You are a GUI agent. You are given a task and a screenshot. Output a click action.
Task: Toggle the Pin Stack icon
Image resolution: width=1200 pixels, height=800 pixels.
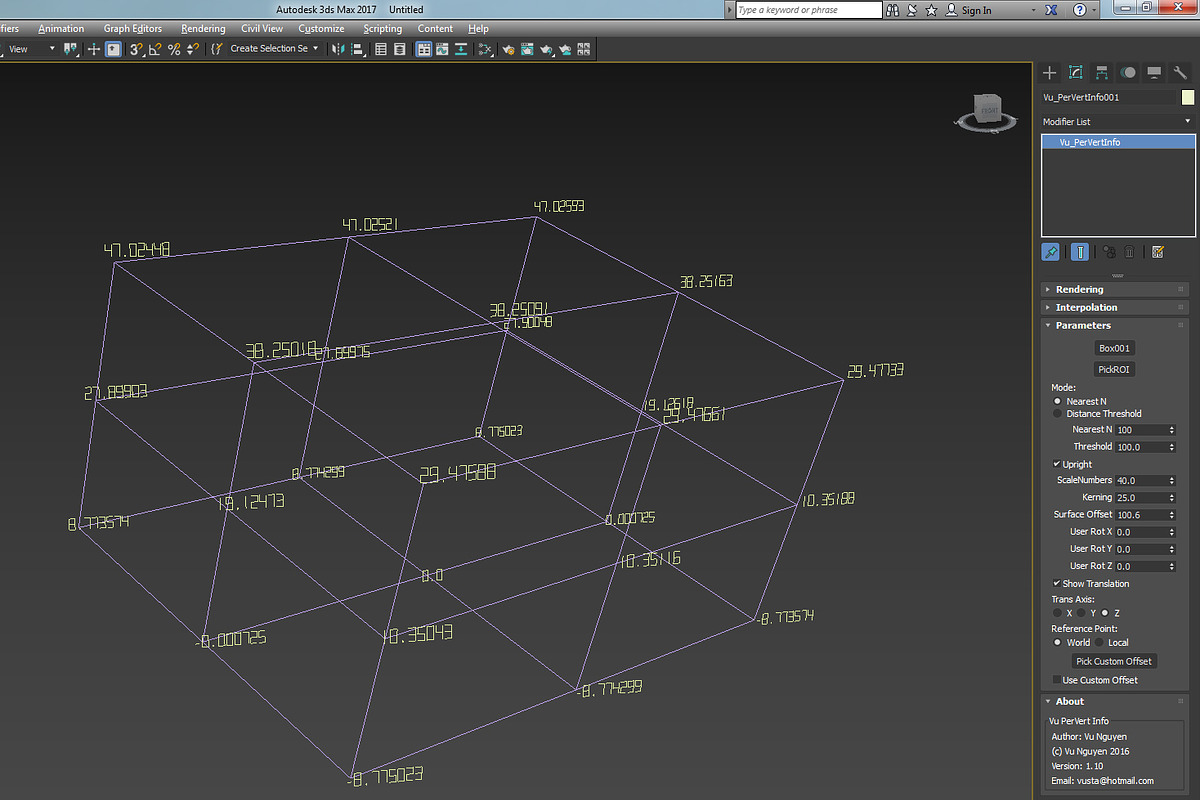(x=1051, y=252)
